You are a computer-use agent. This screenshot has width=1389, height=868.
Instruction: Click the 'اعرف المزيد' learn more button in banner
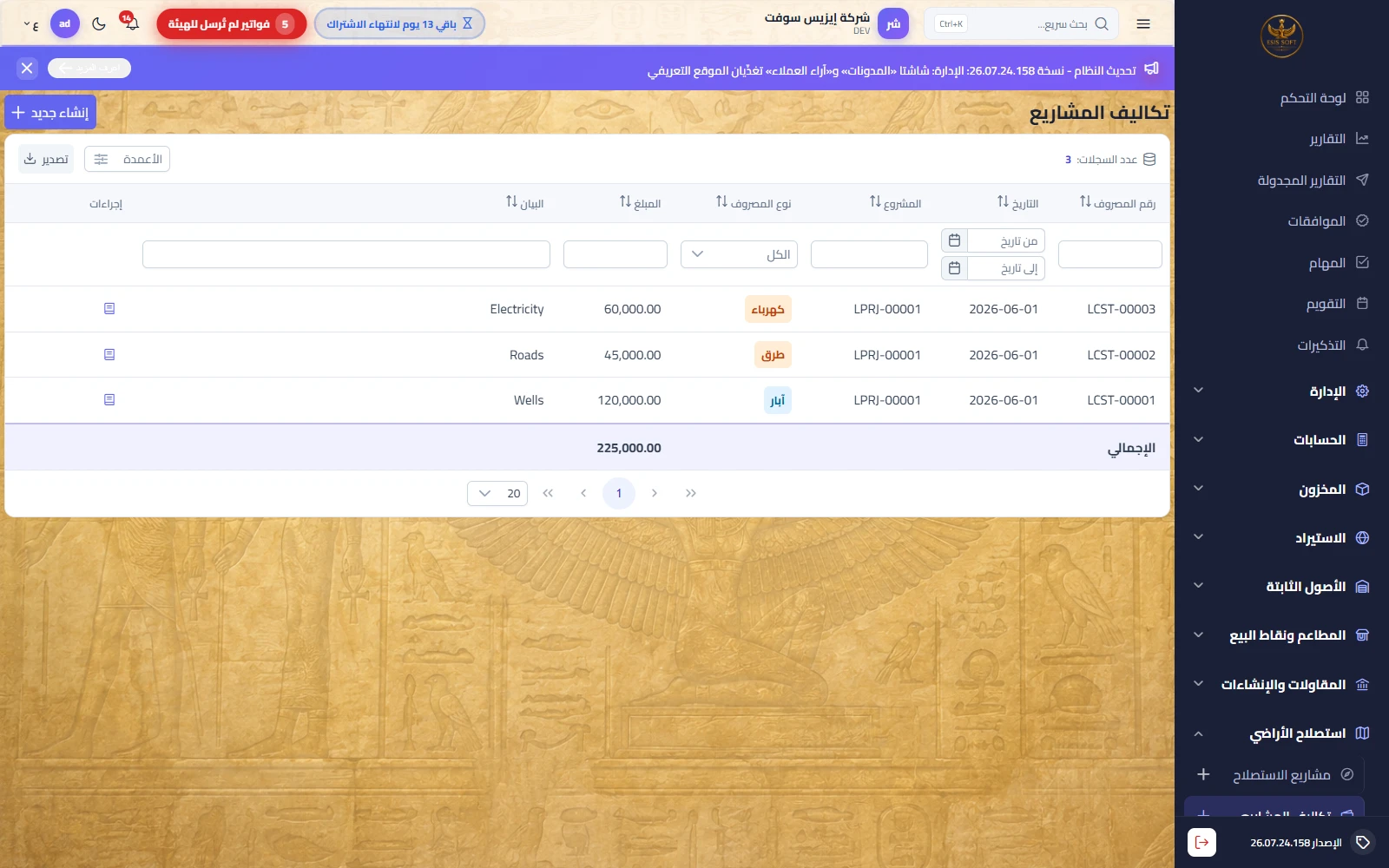89,68
